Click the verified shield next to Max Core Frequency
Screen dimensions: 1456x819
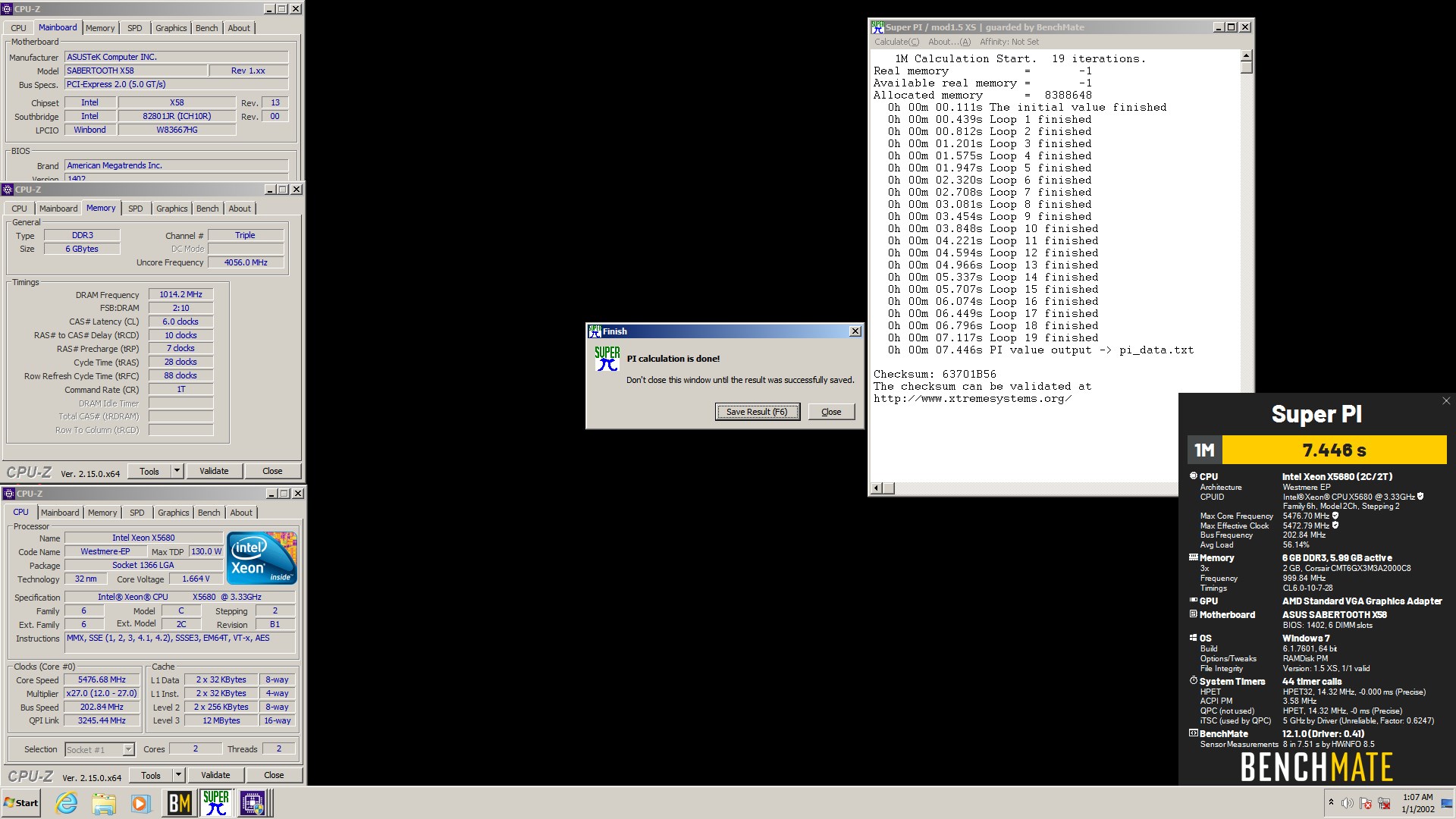1335,516
